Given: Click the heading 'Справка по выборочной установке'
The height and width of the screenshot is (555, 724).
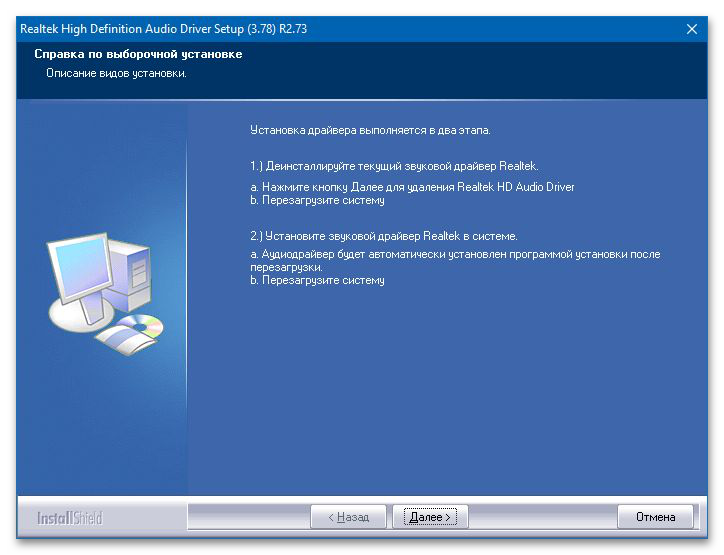Looking at the screenshot, I should (x=138, y=54).
